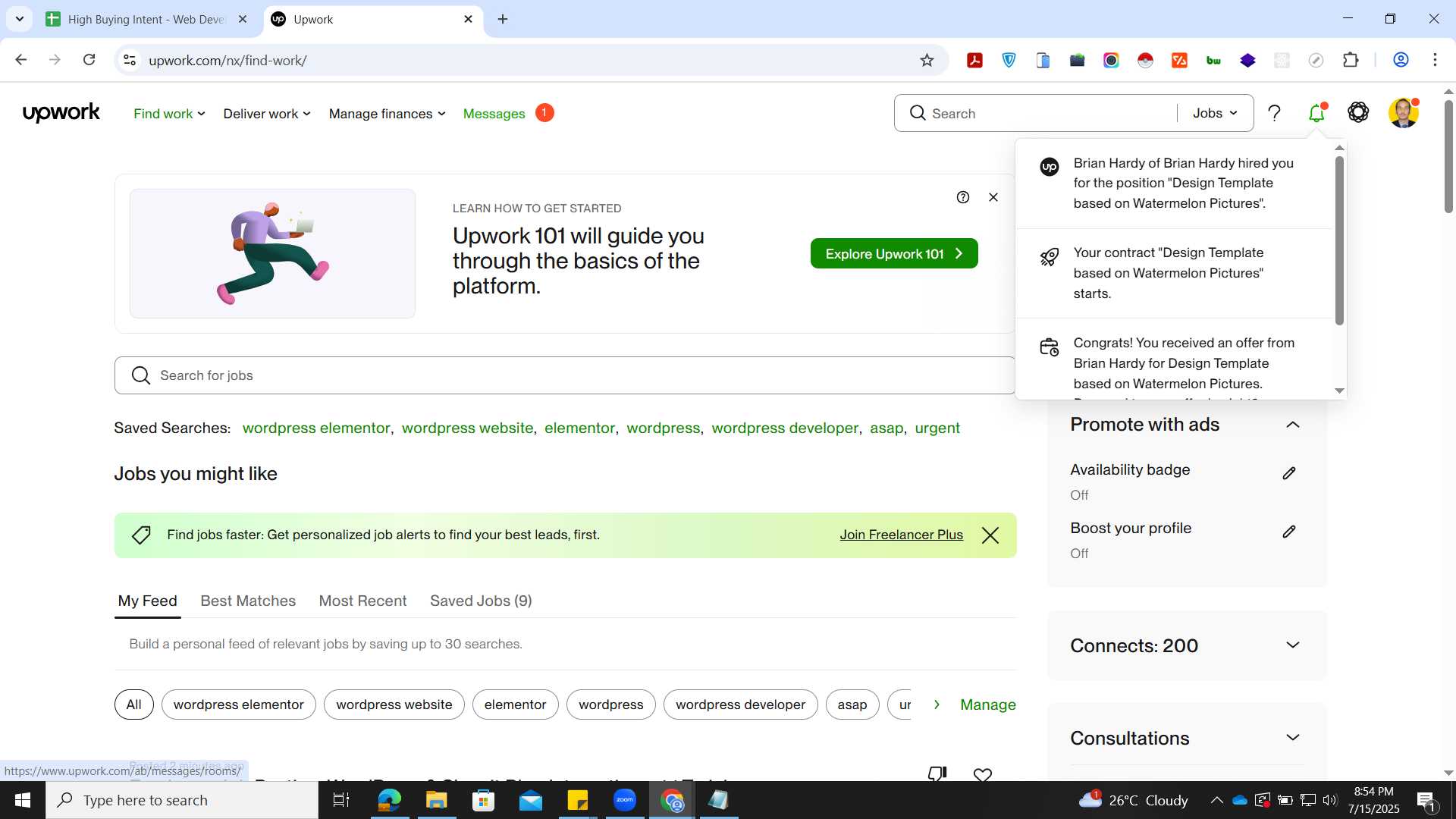Open File Explorer from the taskbar
1456x819 pixels.
coord(436,800)
